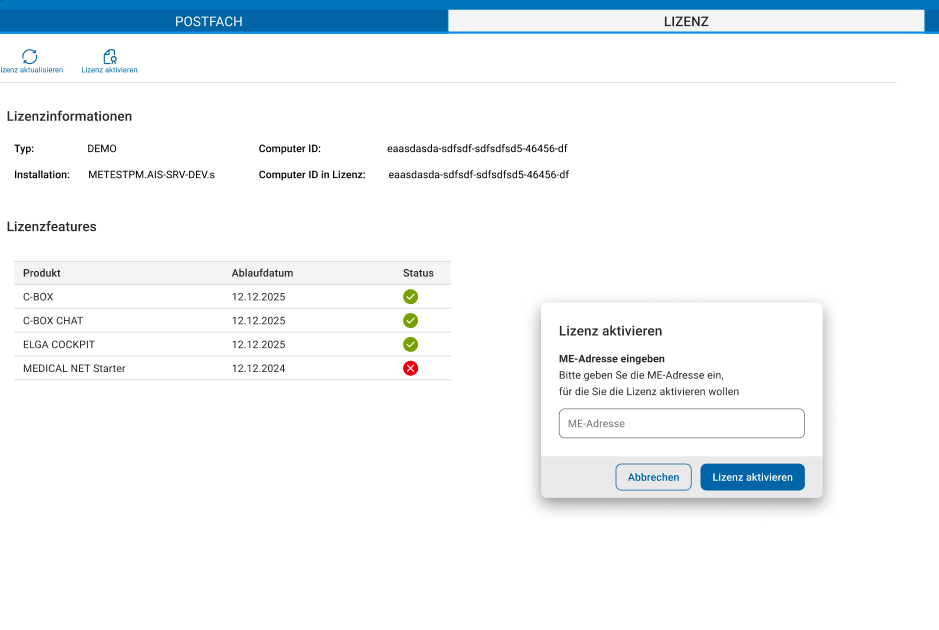The height and width of the screenshot is (630, 939).
Task: Click the ME-Adresse eingeben label
Action: 611,359
